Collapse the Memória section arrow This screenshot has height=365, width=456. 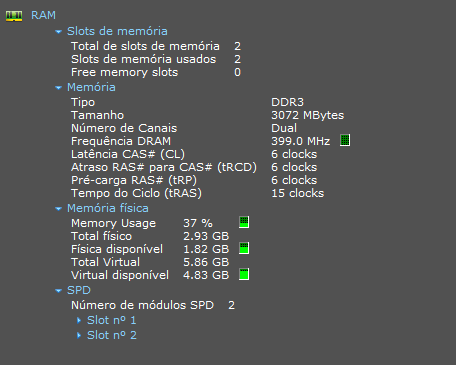(58, 88)
